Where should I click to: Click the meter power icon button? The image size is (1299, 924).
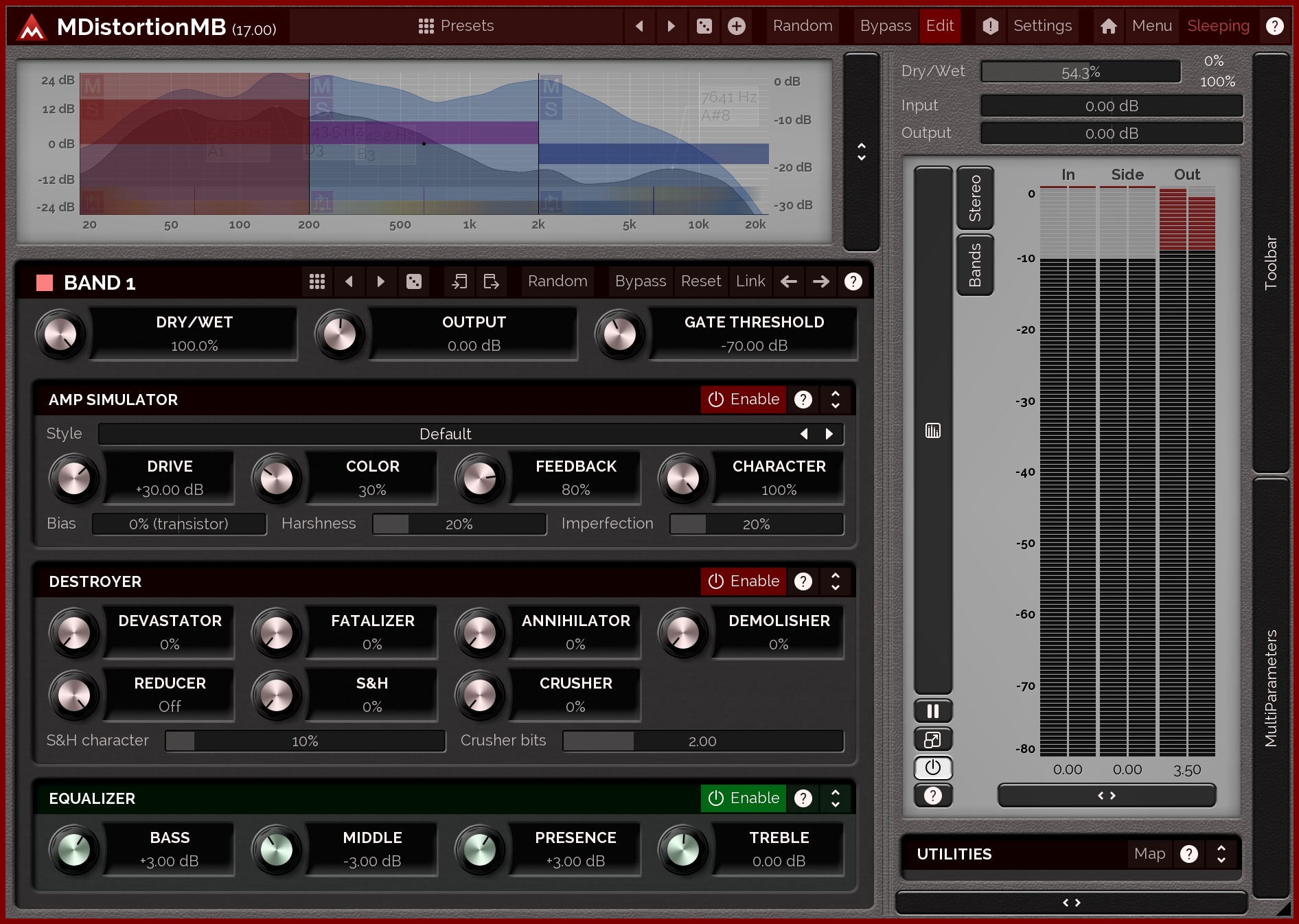click(932, 767)
